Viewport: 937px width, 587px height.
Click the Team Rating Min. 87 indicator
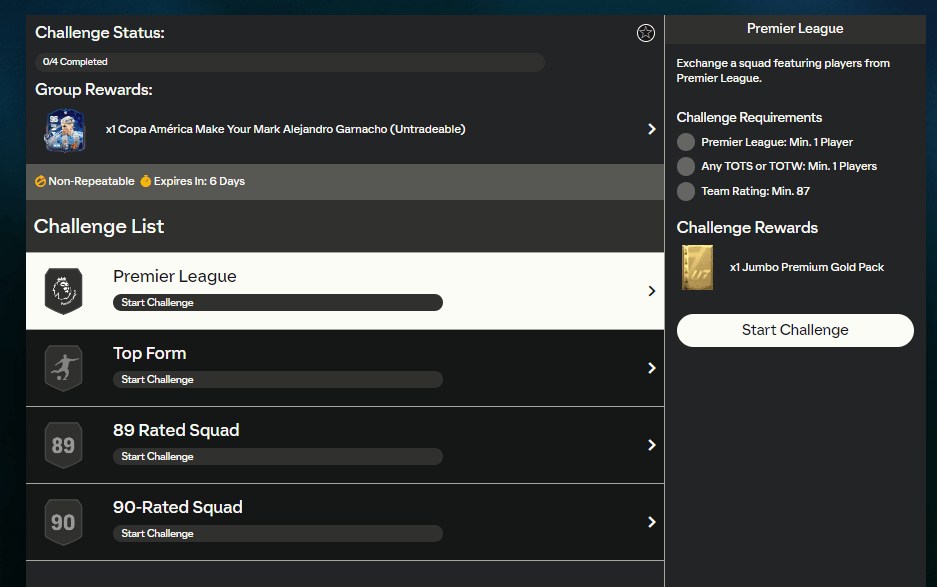[686, 190]
